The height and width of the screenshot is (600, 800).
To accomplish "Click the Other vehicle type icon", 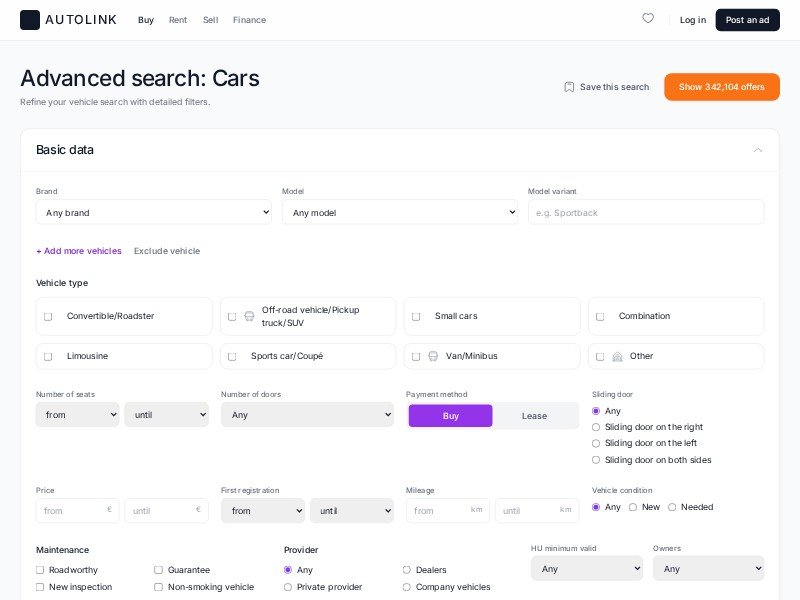I will (617, 356).
